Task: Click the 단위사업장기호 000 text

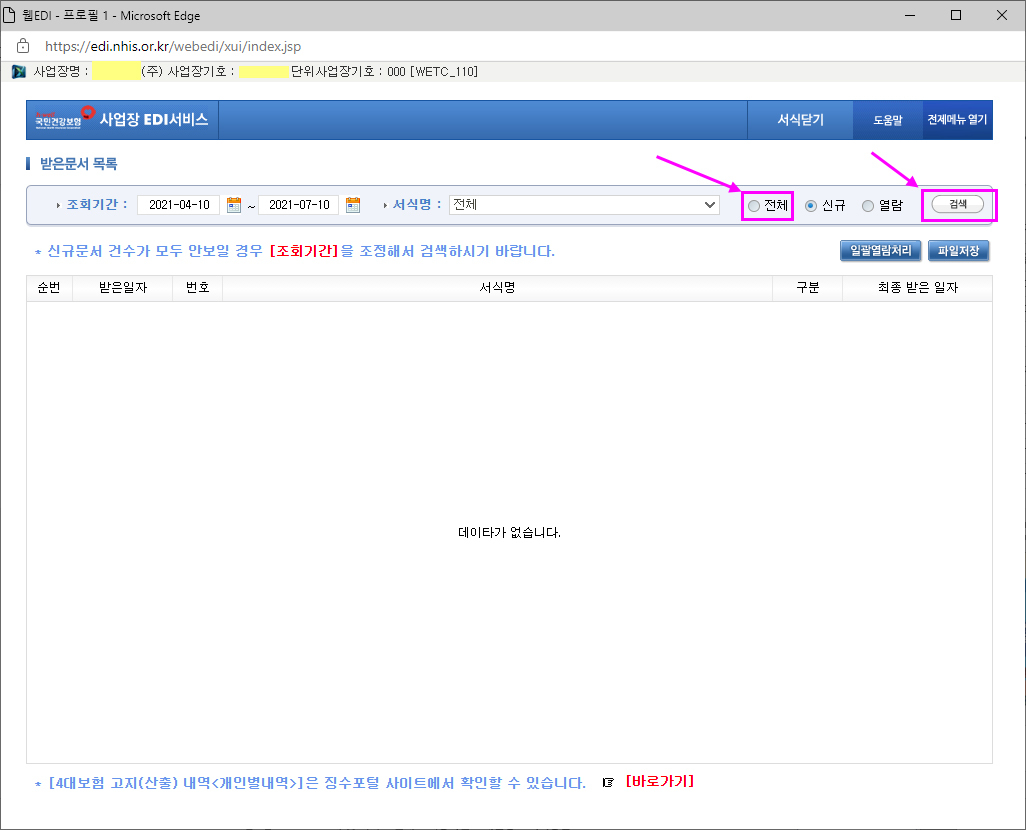Action: pyautogui.click(x=348, y=71)
